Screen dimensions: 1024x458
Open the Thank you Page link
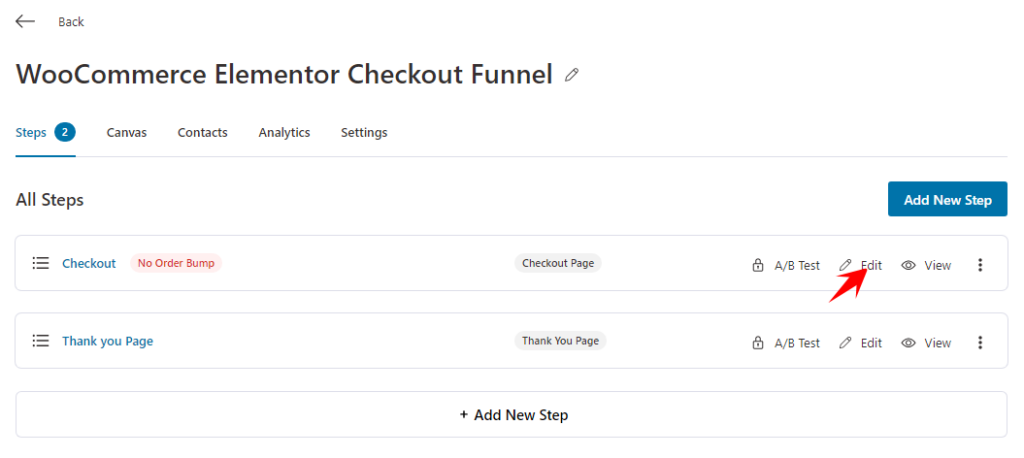coord(108,341)
